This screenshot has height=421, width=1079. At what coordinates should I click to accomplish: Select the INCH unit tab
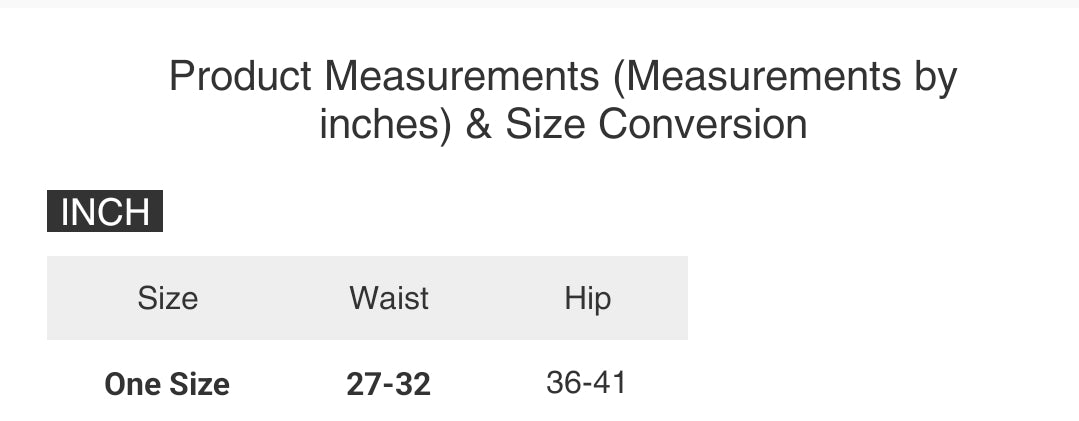(105, 212)
